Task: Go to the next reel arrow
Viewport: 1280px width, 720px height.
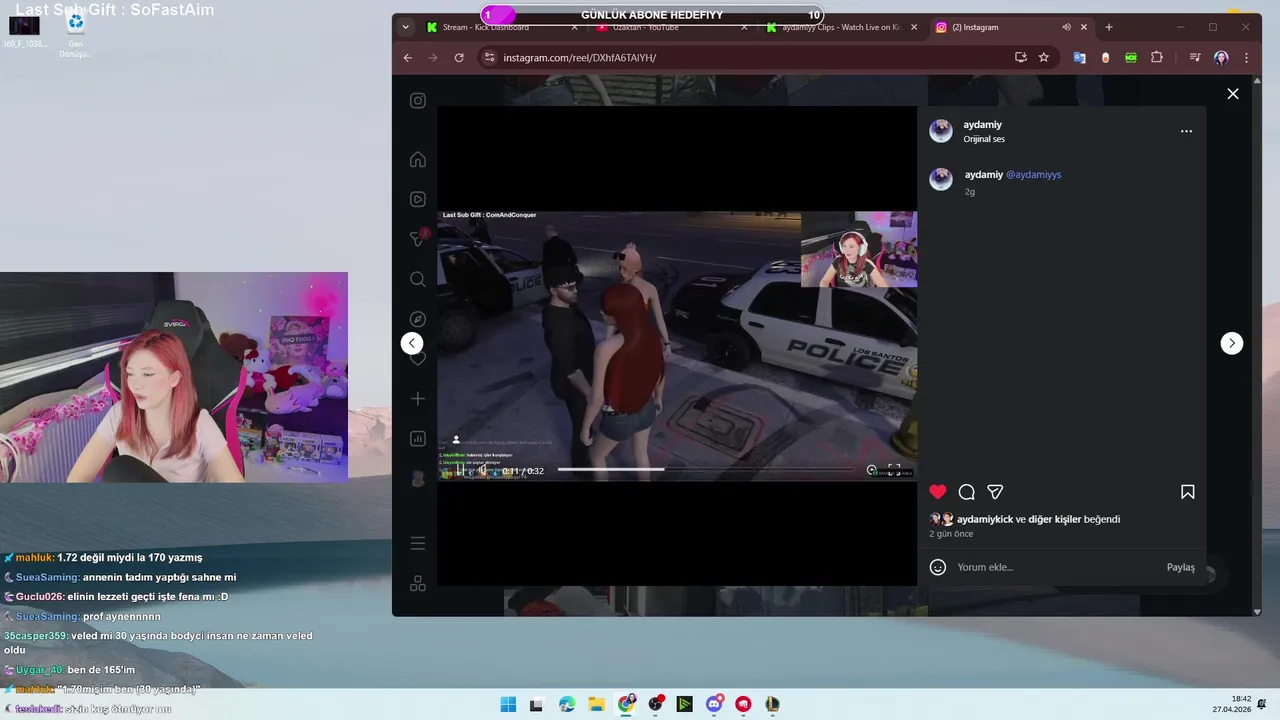Action: tap(1231, 343)
